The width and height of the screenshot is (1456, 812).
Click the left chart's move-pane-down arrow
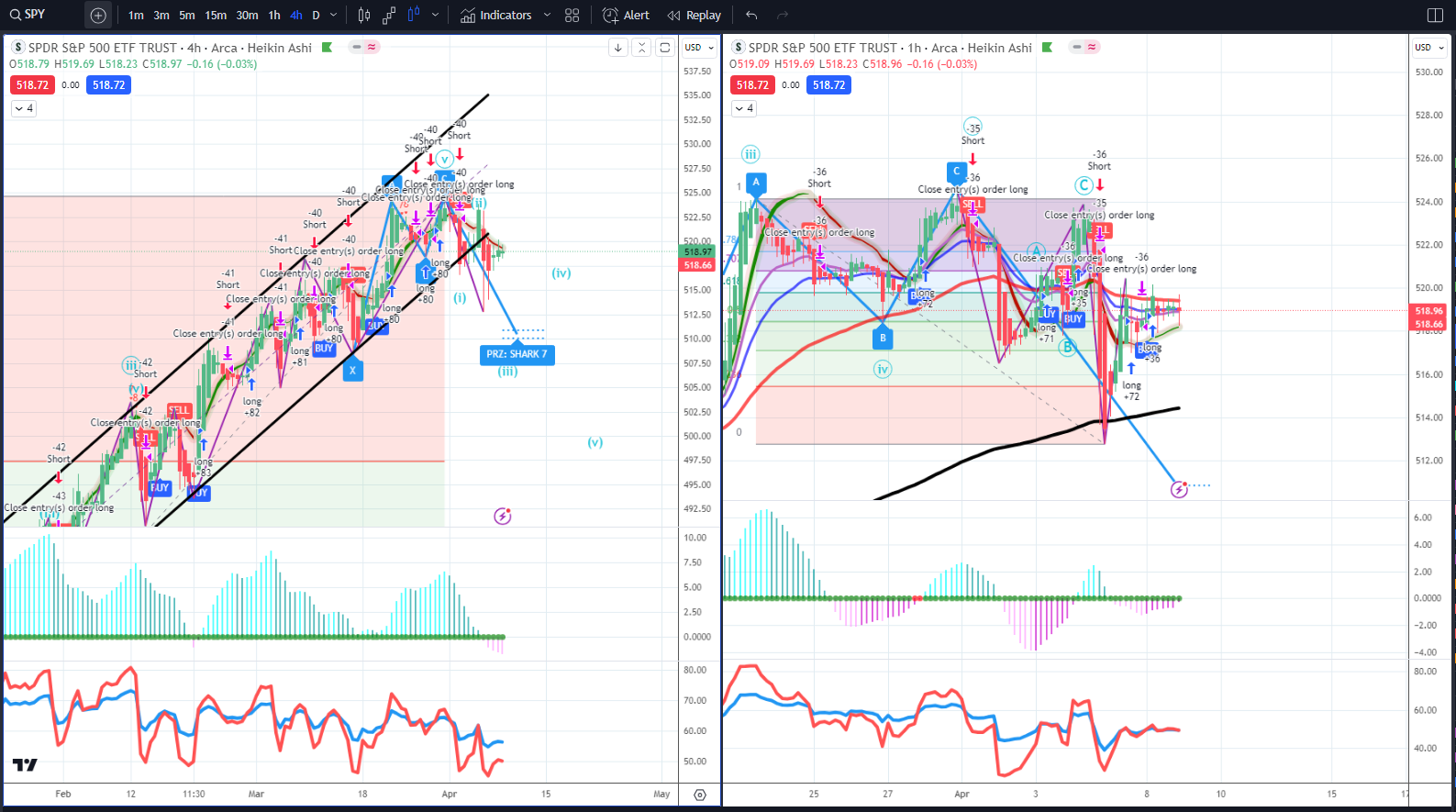tap(618, 48)
